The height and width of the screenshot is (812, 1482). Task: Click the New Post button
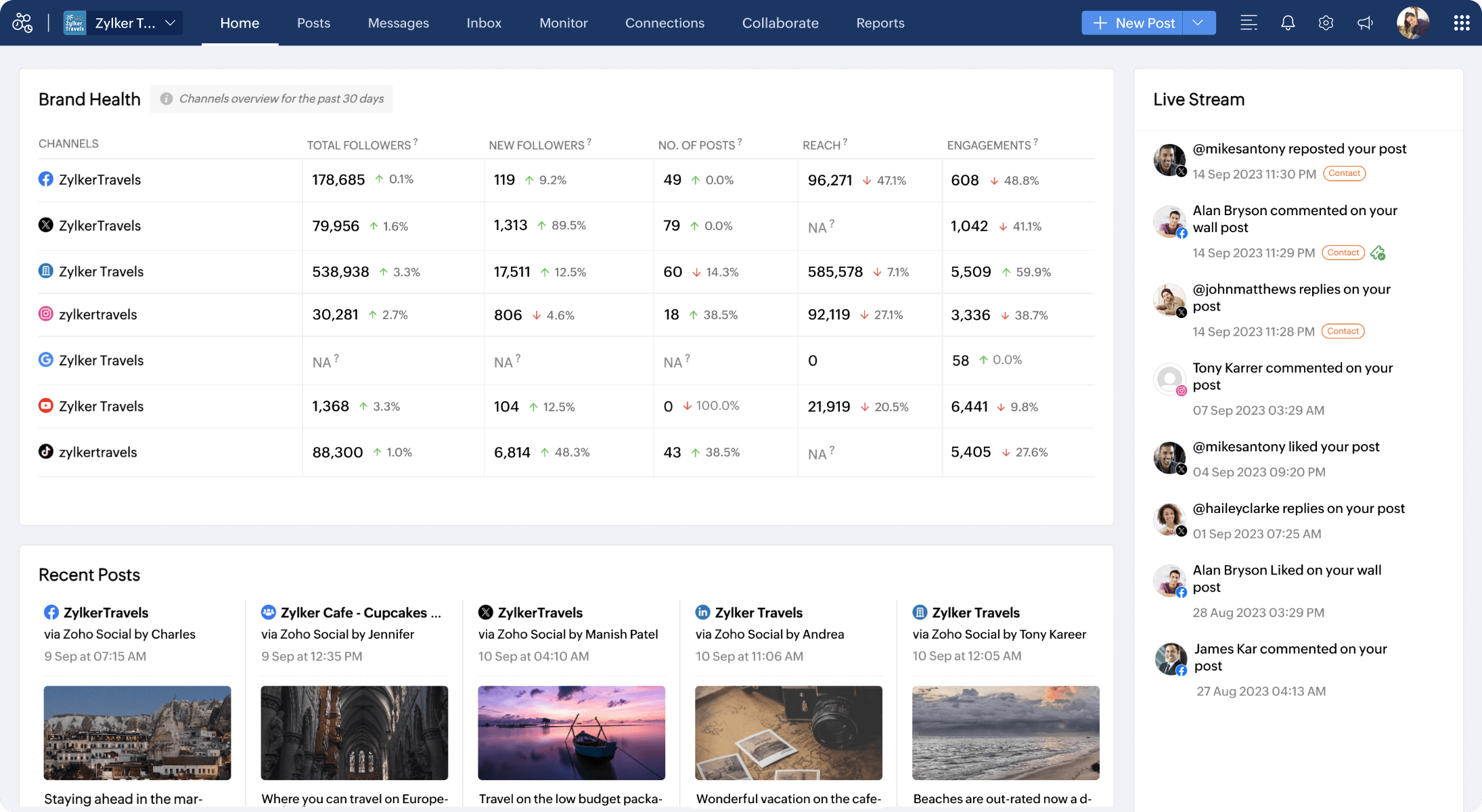point(1132,23)
